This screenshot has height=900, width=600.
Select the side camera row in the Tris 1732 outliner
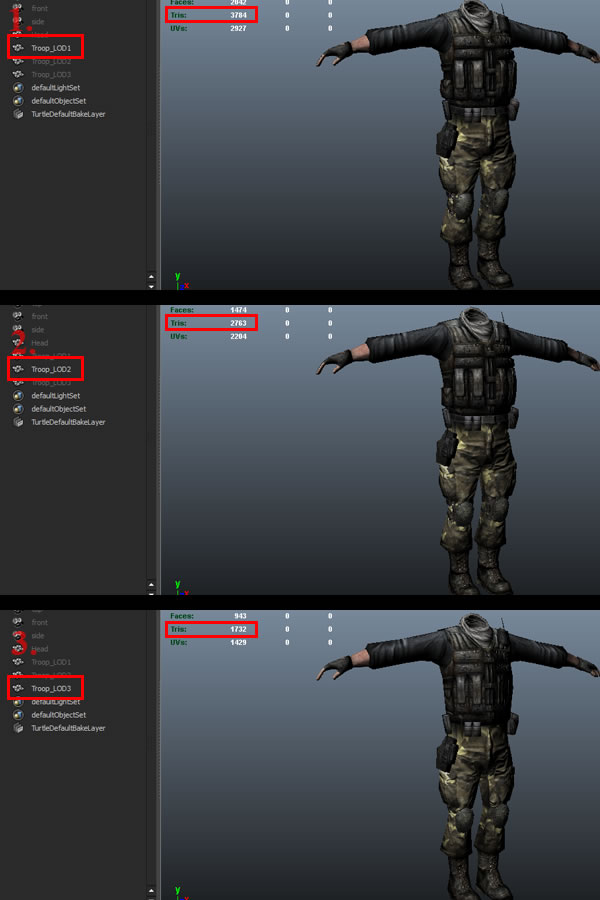coord(38,635)
